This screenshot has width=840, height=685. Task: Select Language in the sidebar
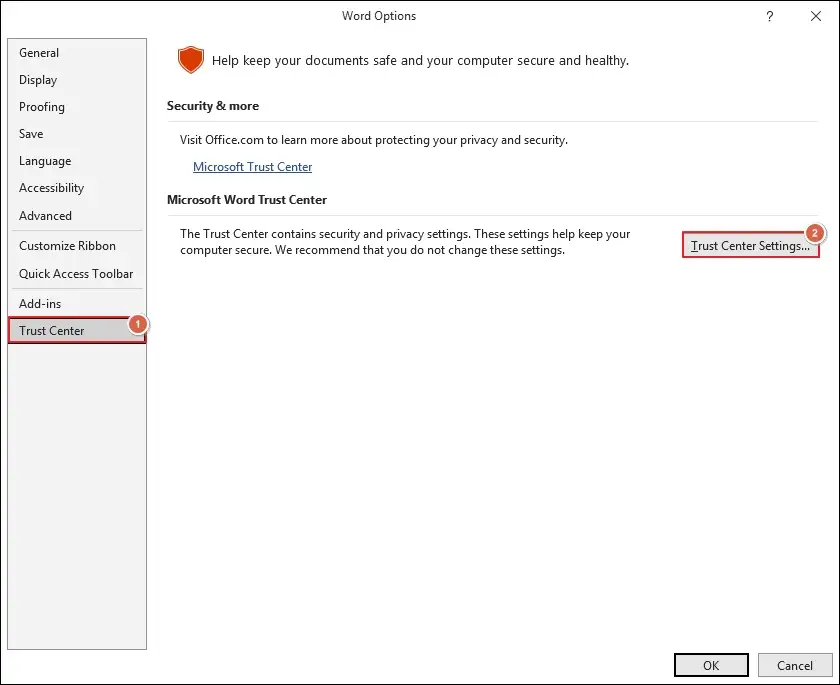pos(77,161)
